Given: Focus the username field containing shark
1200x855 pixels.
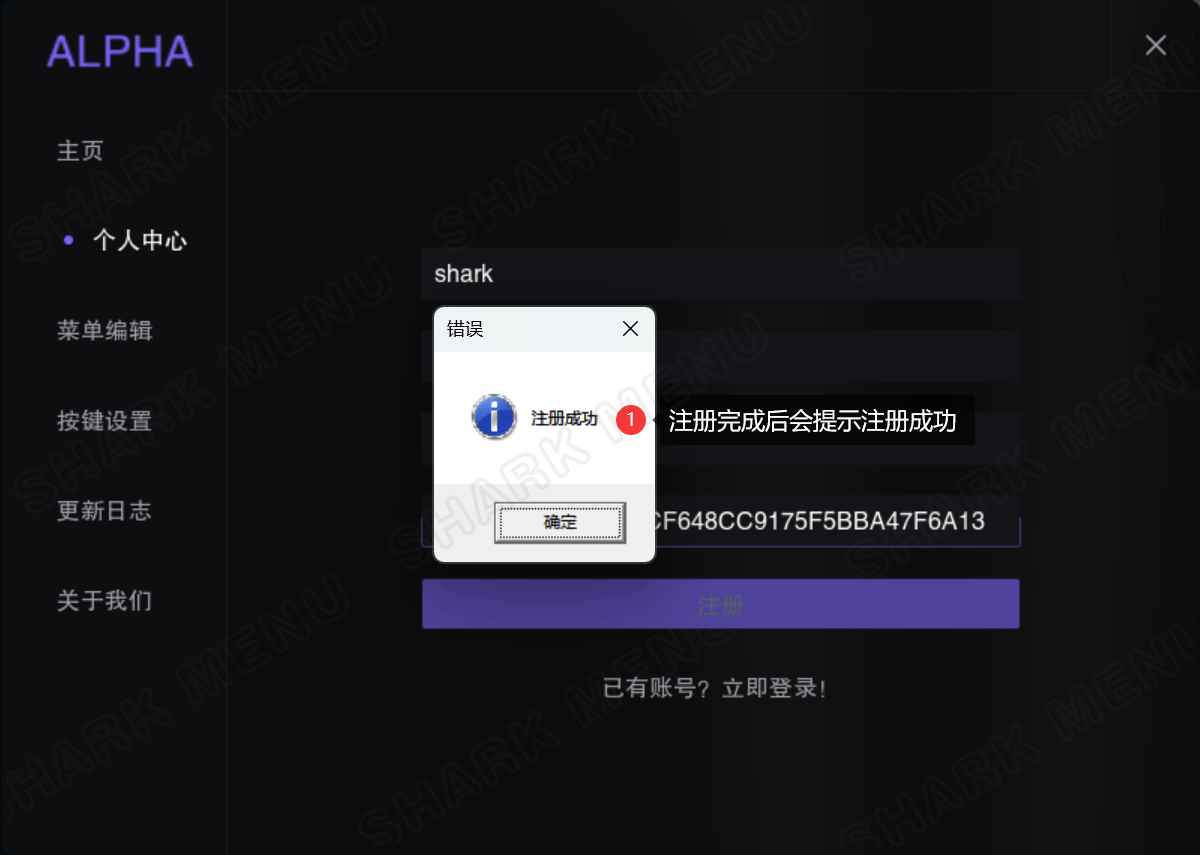Looking at the screenshot, I should coord(720,274).
